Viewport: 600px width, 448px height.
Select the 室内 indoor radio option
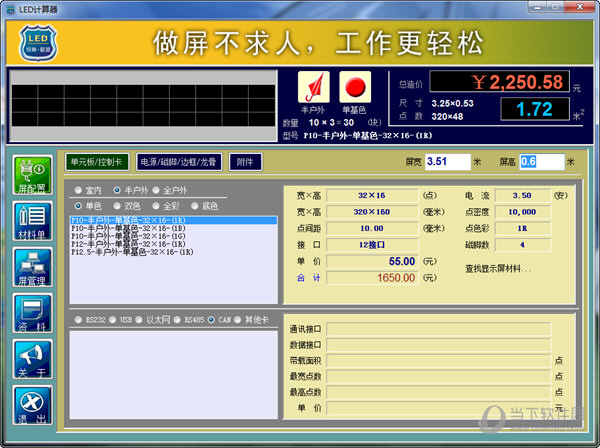pyautogui.click(x=79, y=190)
